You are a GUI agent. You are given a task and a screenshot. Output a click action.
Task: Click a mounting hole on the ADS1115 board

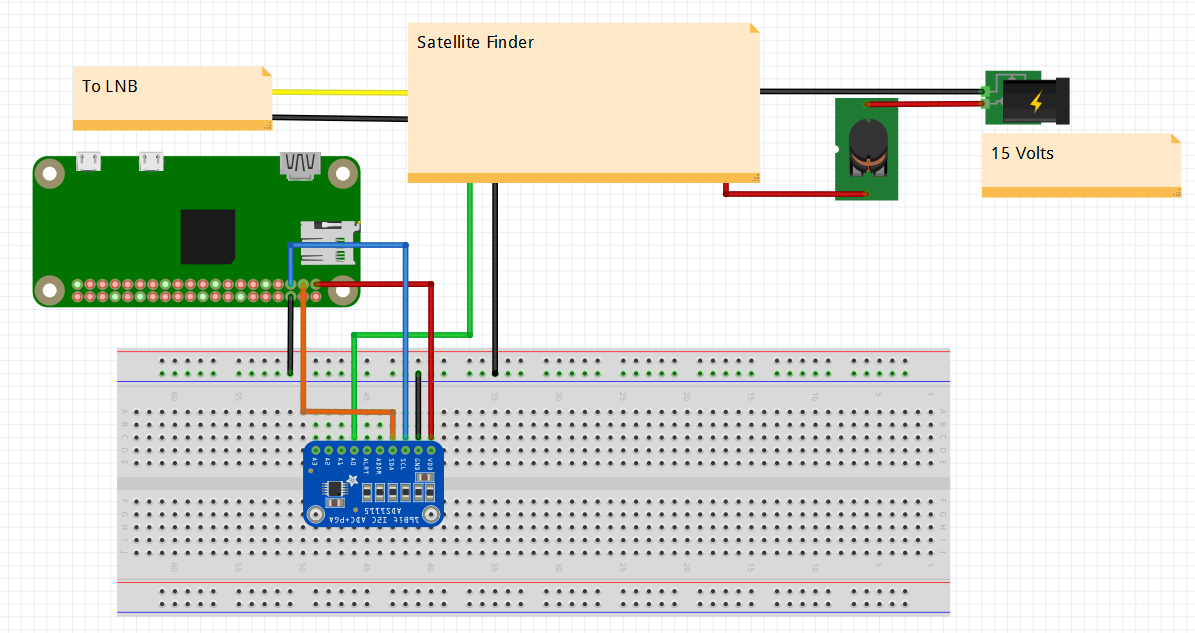tap(316, 513)
